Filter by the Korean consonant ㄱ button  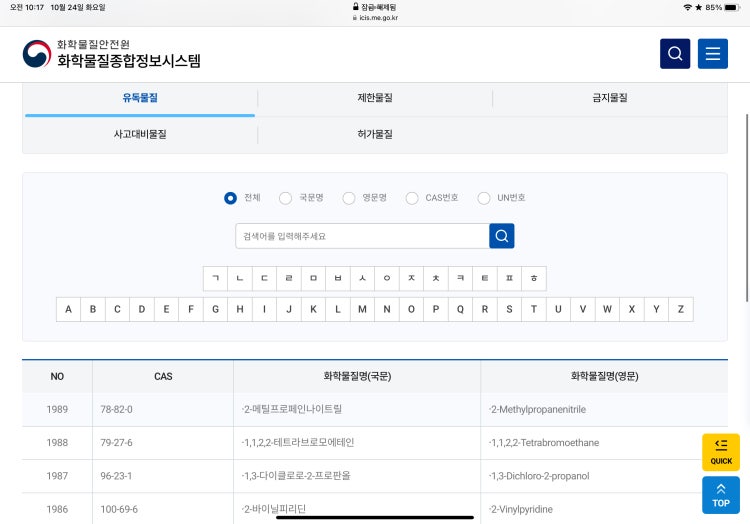coord(215,278)
